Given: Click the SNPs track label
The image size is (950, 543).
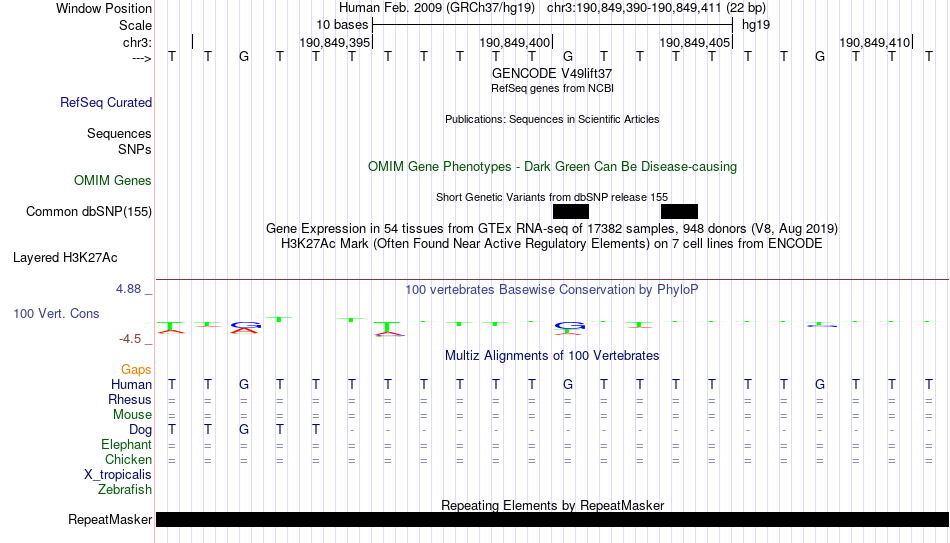Looking at the screenshot, I should point(135,149).
